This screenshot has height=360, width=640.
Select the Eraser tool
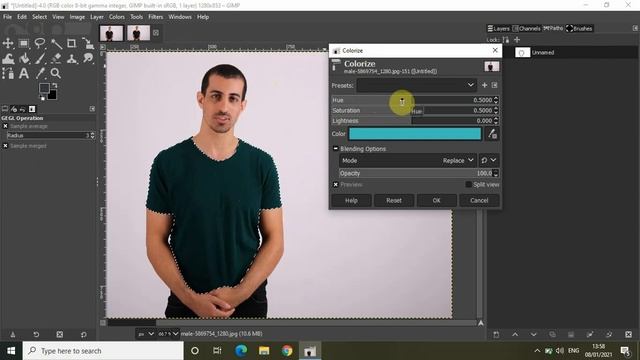(x=56, y=58)
